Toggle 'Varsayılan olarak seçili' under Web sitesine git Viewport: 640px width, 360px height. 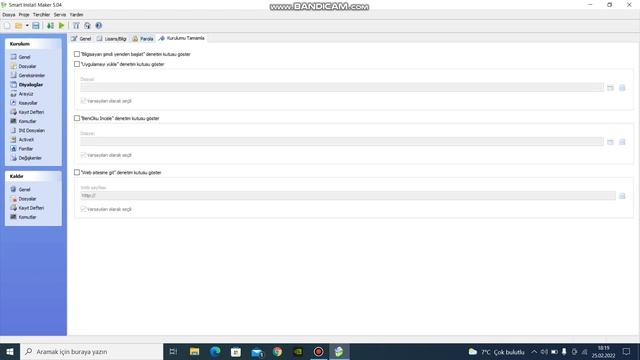point(83,209)
